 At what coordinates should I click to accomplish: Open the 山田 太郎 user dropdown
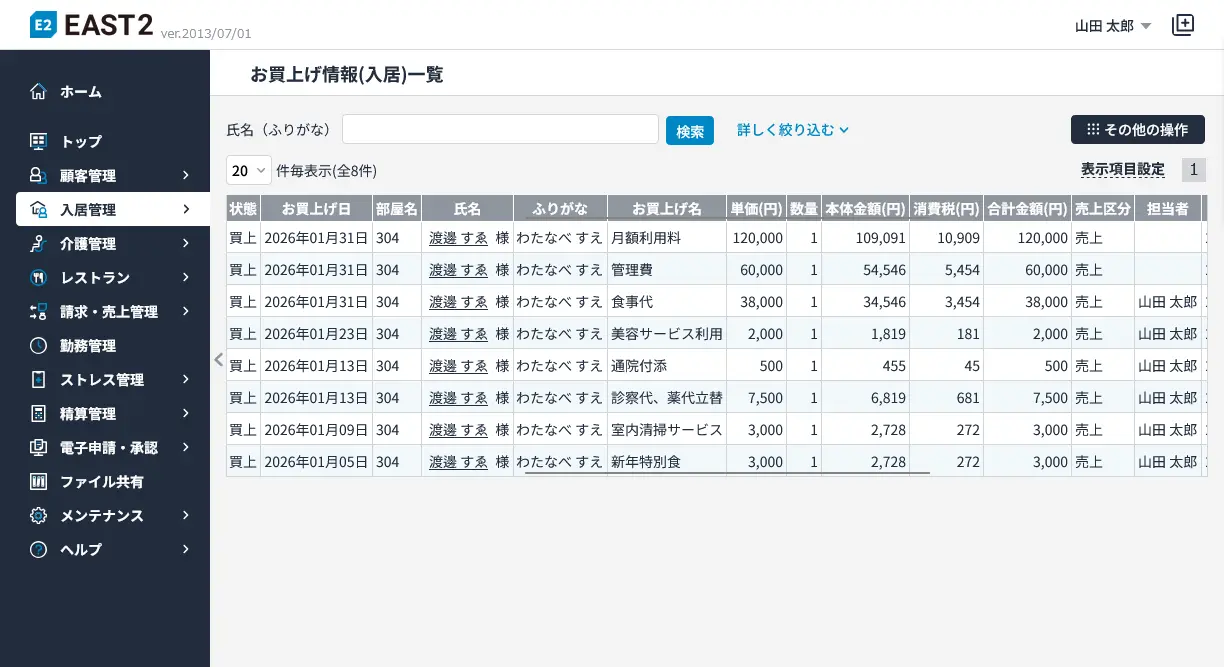point(1113,26)
